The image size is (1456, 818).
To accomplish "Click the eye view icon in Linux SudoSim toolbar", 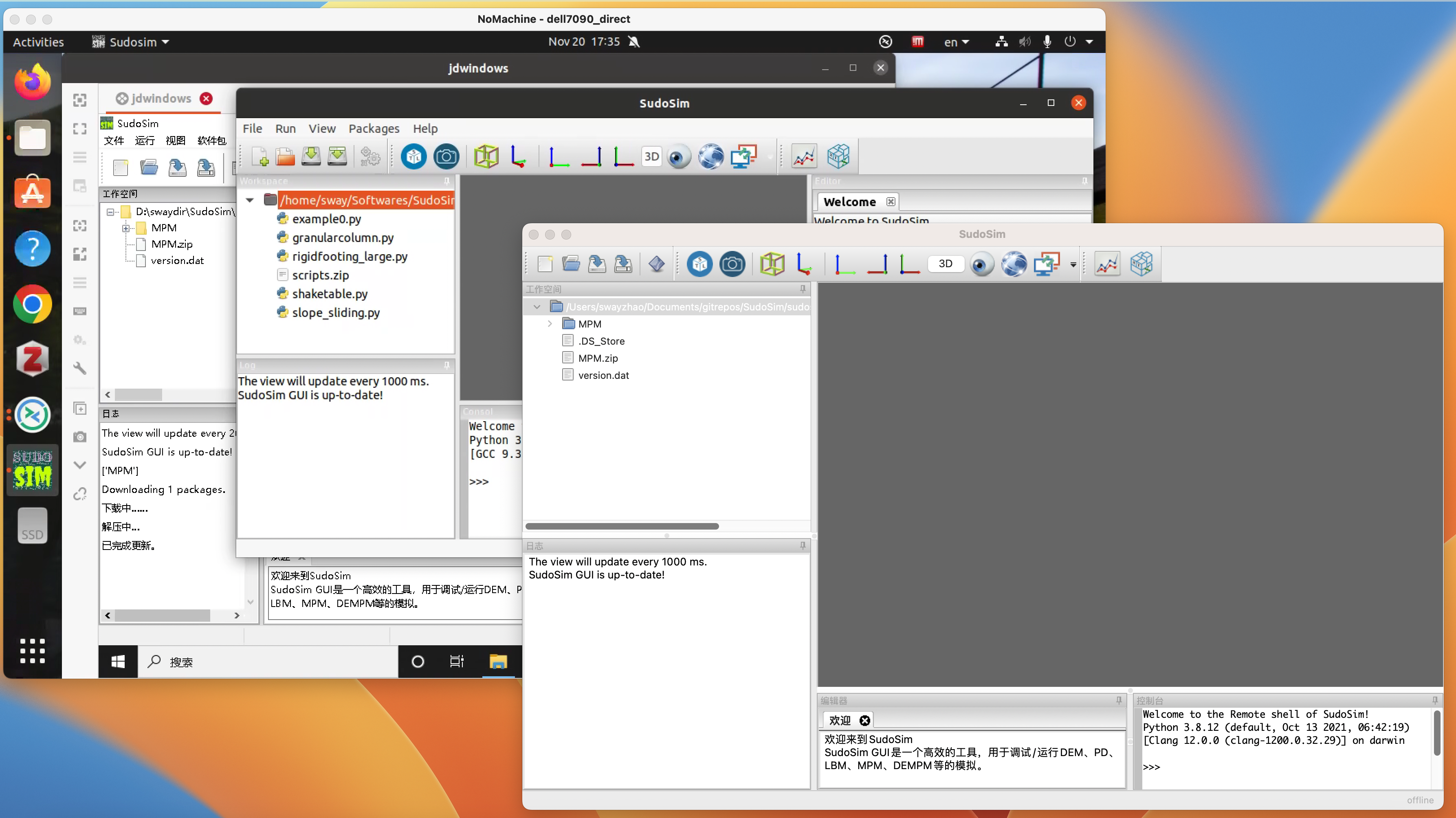I will click(678, 156).
